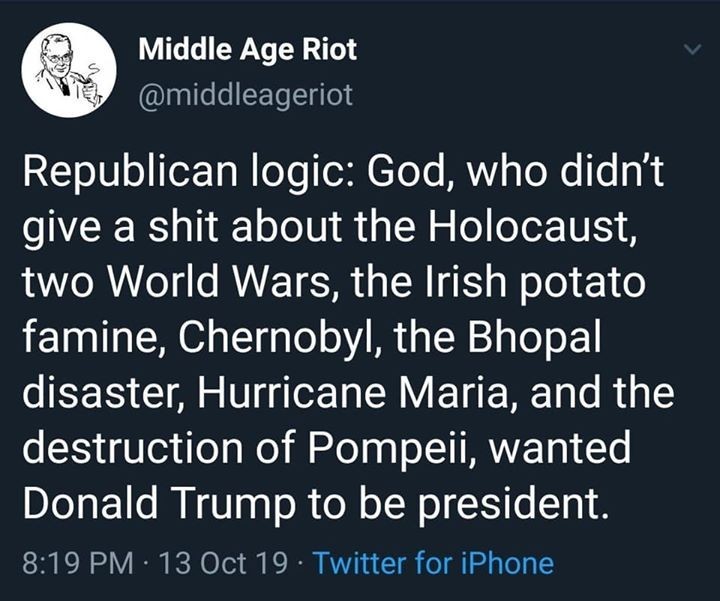Viewport: 720px width, 601px height.
Task: Click the cartoon man's face in avatar
Action: 57,59
